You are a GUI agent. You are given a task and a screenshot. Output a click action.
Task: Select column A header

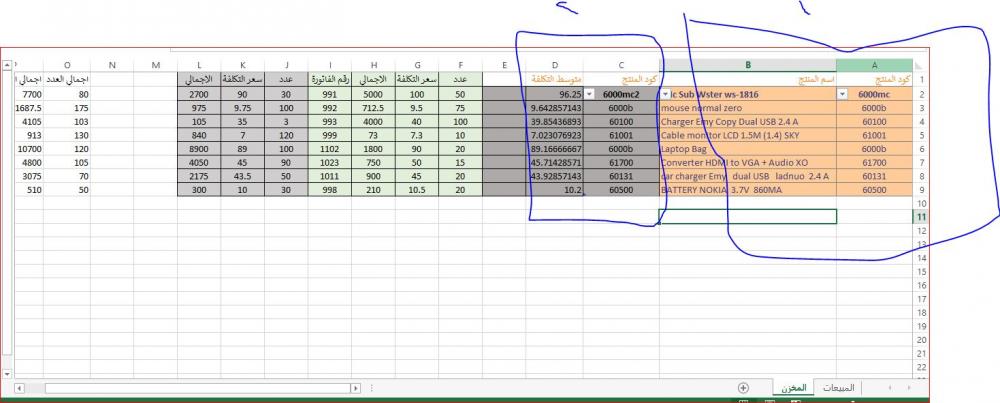874,65
